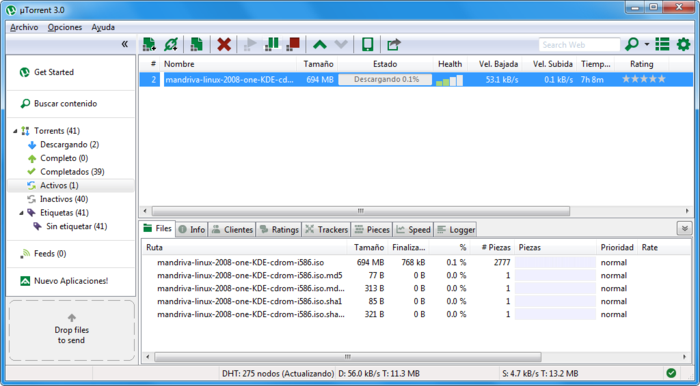Open the search provider dropdown arrow
This screenshot has height=386, width=700.
pyautogui.click(x=646, y=44)
